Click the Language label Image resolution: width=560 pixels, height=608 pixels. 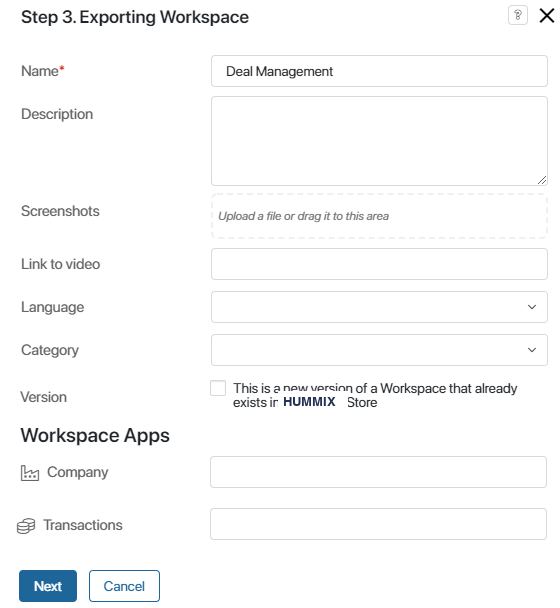pos(52,307)
